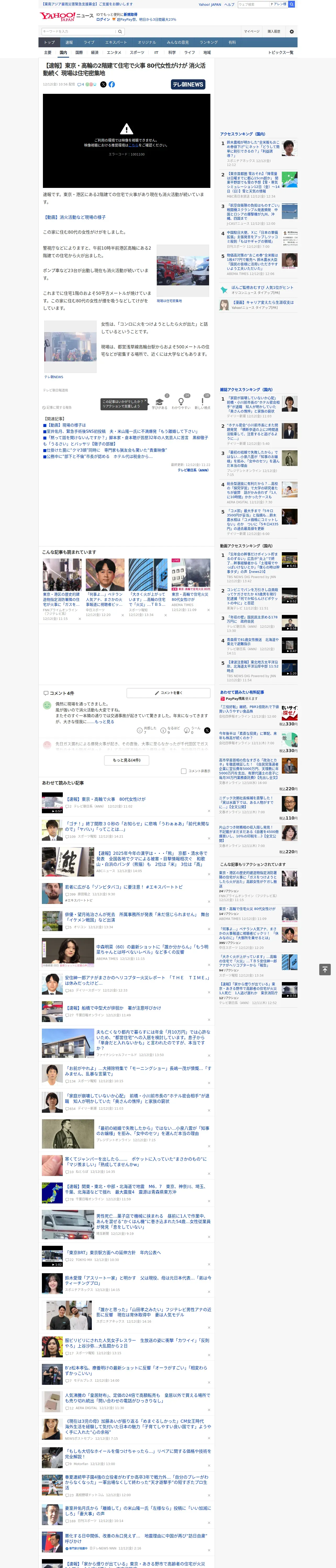Share the first comment on X
The height and width of the screenshot is (1568, 336).
[x=207, y=730]
